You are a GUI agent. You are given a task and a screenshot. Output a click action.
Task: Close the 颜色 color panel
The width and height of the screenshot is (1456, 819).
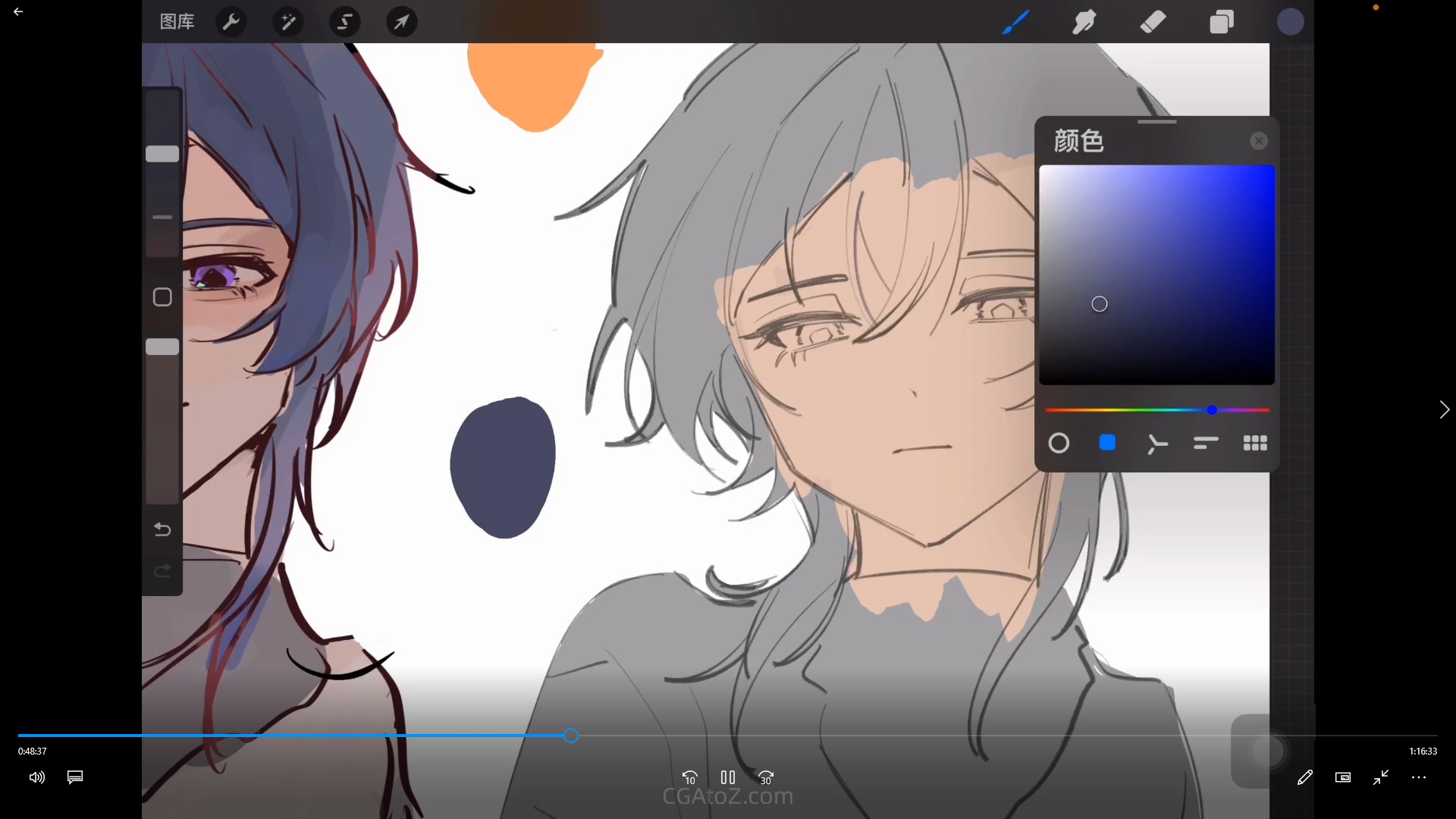pos(1259,141)
